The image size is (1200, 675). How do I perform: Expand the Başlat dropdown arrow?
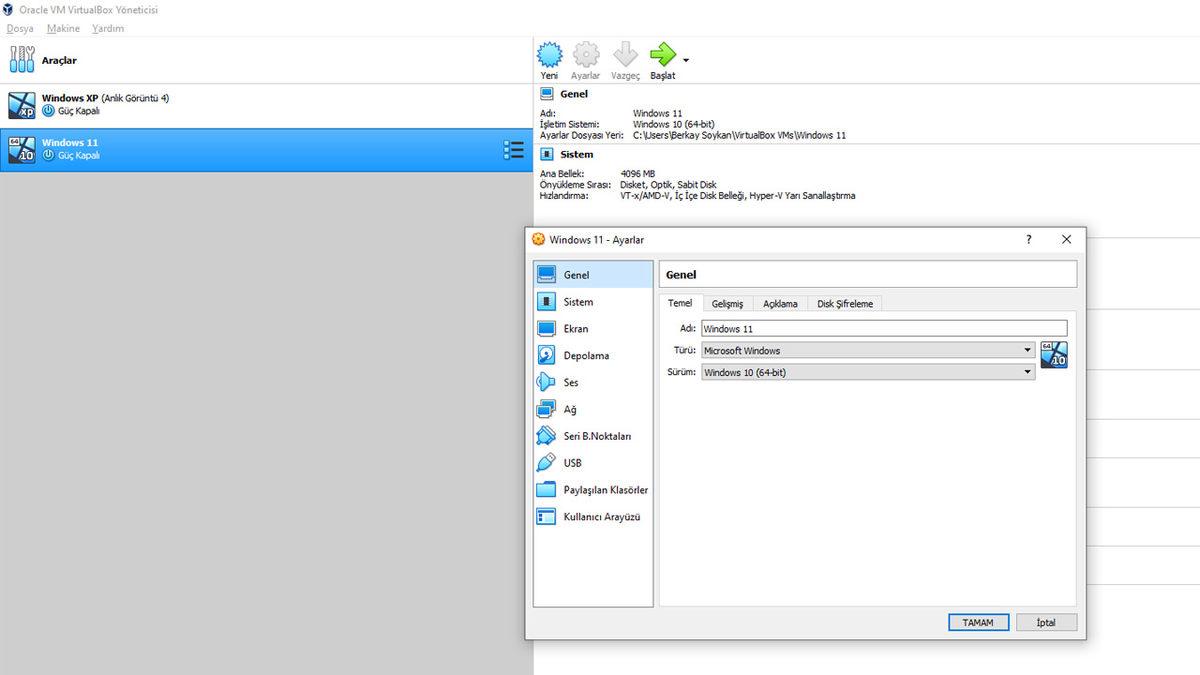coord(685,60)
